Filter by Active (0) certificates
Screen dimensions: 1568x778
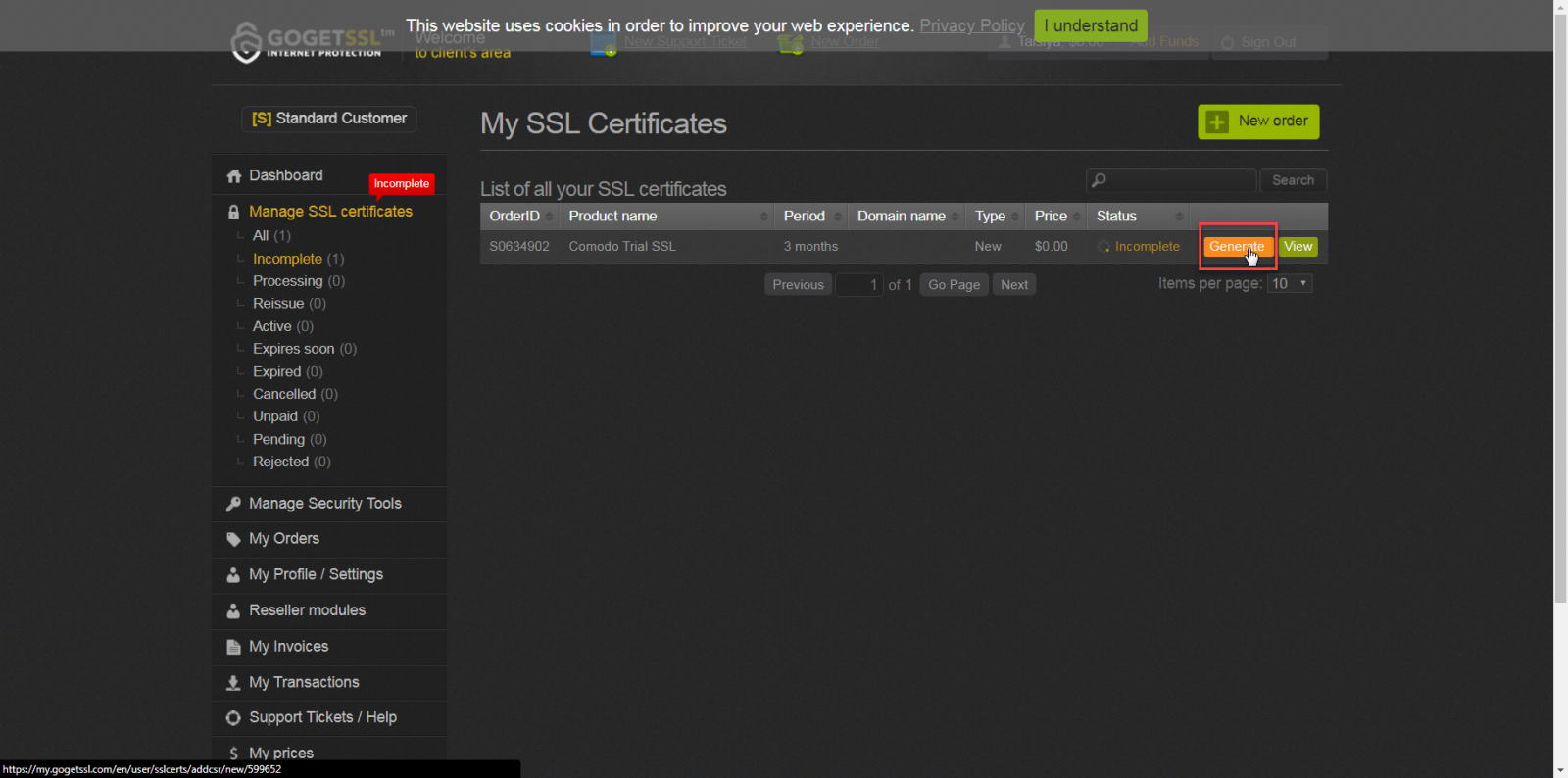(283, 326)
